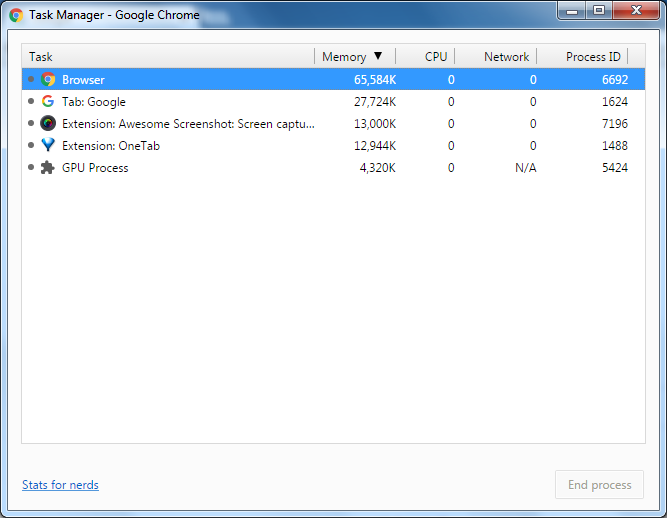
Task: Open the Stats for nerds link
Action: click(x=60, y=485)
